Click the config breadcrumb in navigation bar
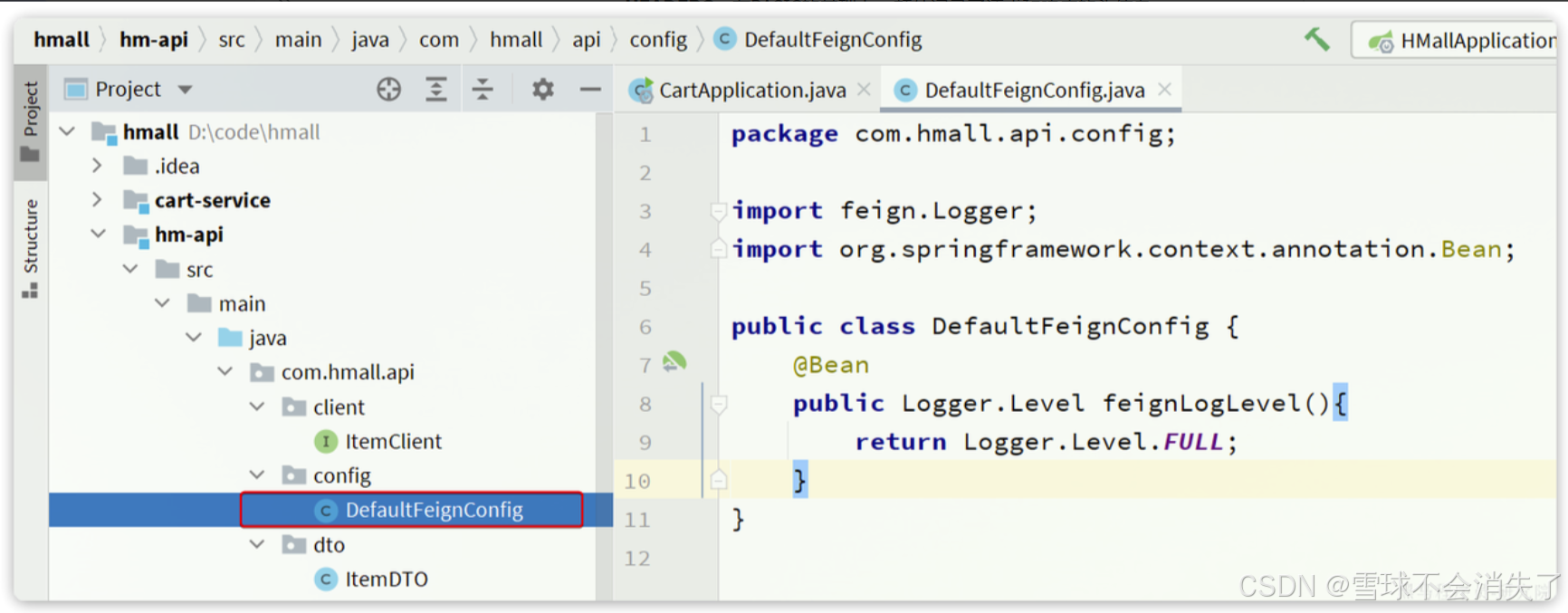 (x=658, y=40)
